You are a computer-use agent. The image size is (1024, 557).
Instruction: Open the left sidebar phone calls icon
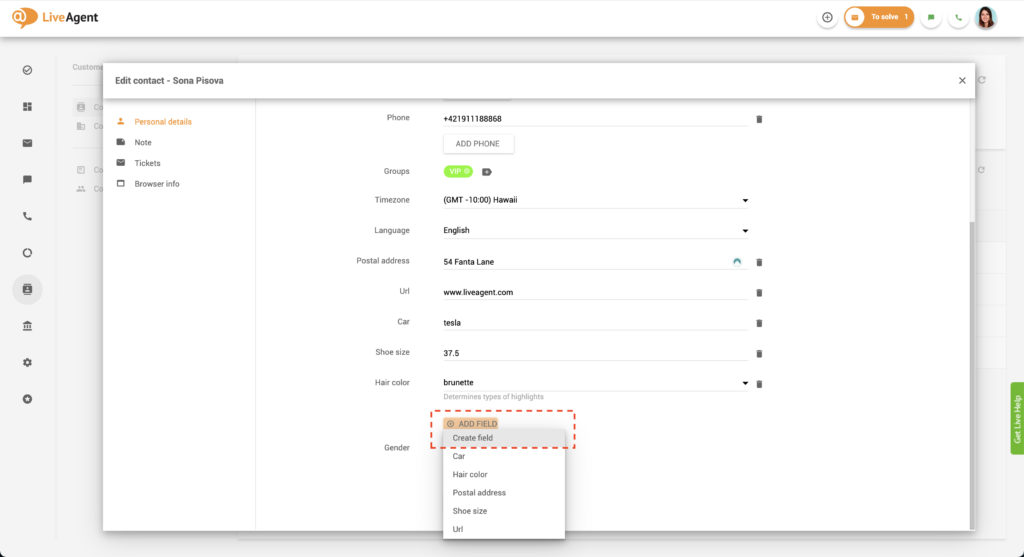coord(27,216)
